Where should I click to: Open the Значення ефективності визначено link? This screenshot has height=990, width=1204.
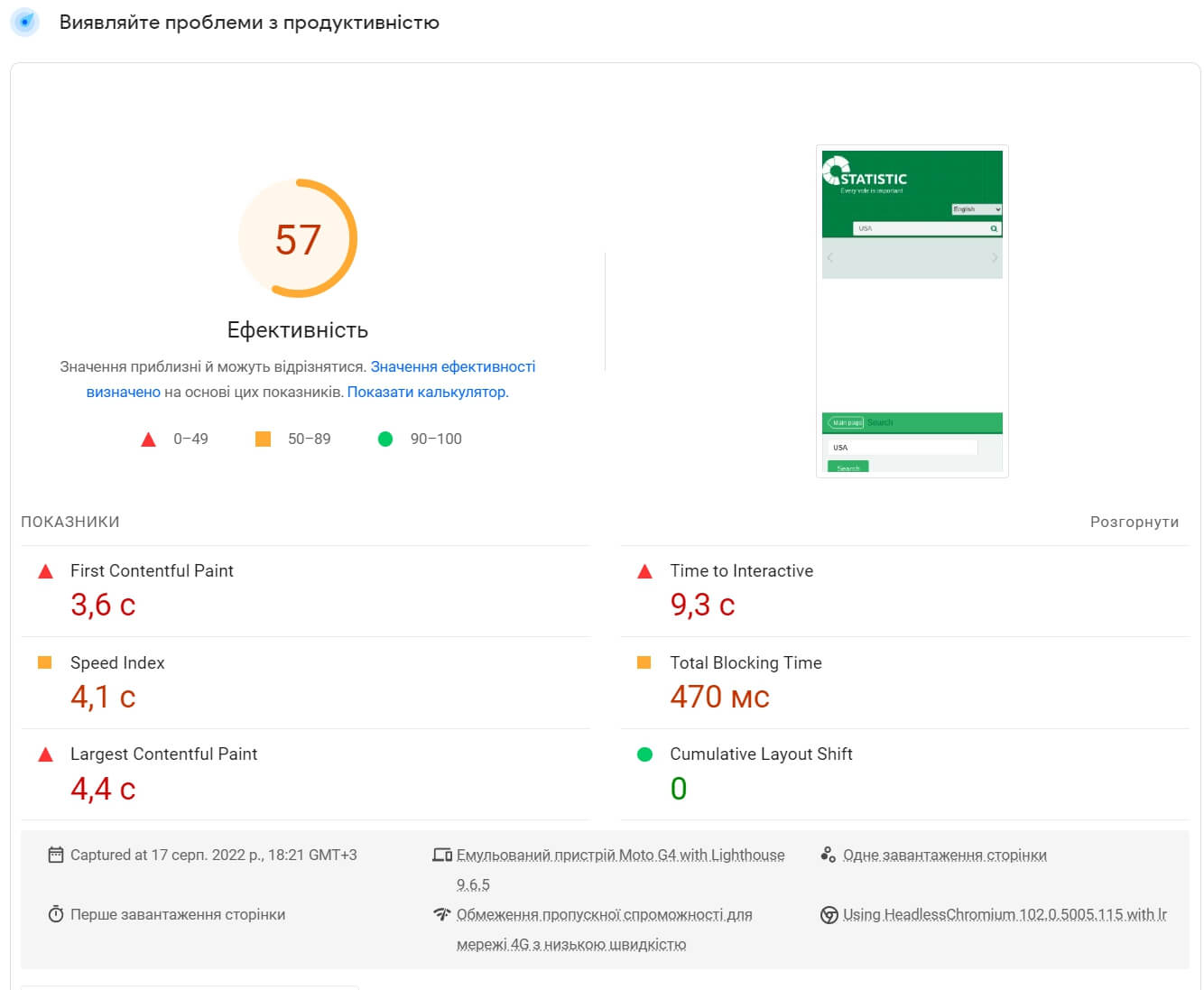(452, 367)
